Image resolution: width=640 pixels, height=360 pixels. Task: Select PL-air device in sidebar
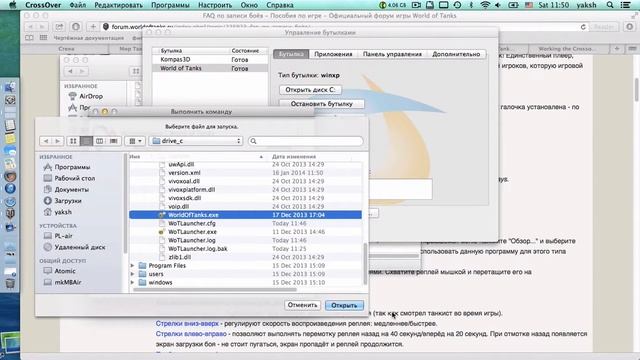pyautogui.click(x=63, y=236)
